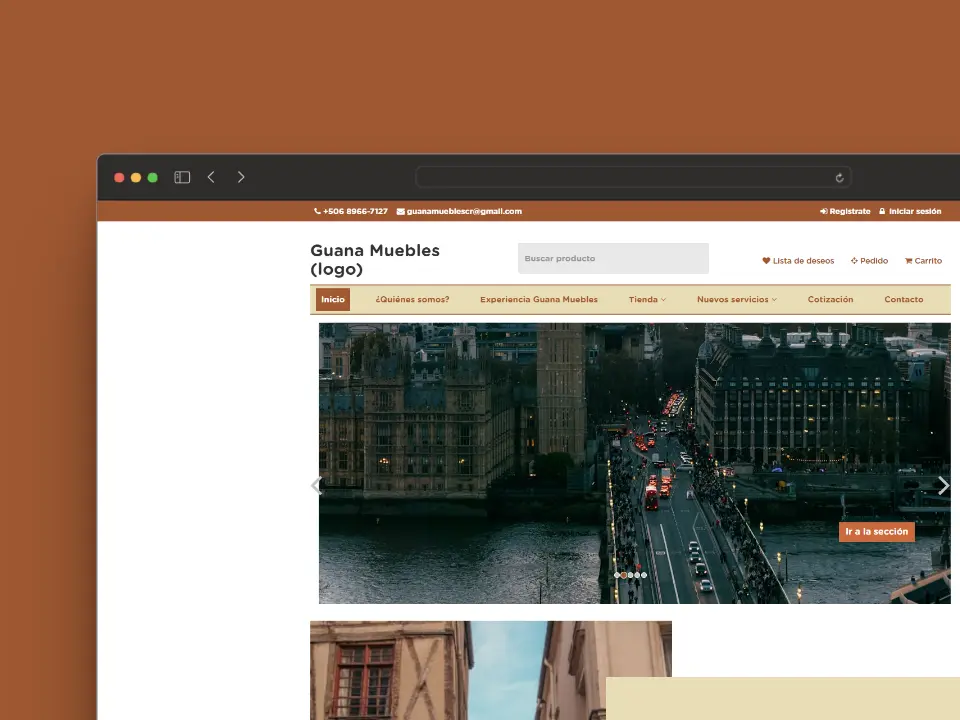Click the envelope icon next to the email address
The height and width of the screenshot is (720, 960).
(x=400, y=212)
